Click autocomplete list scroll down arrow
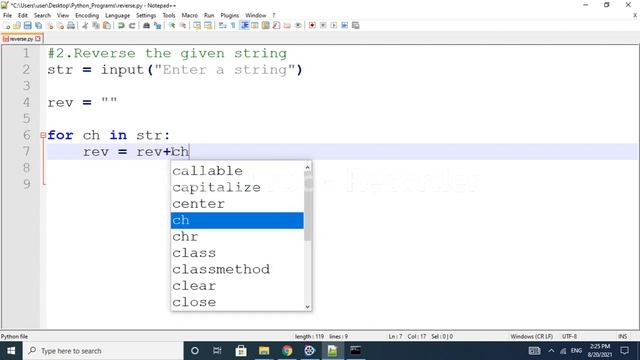640x360 pixels. tap(307, 307)
